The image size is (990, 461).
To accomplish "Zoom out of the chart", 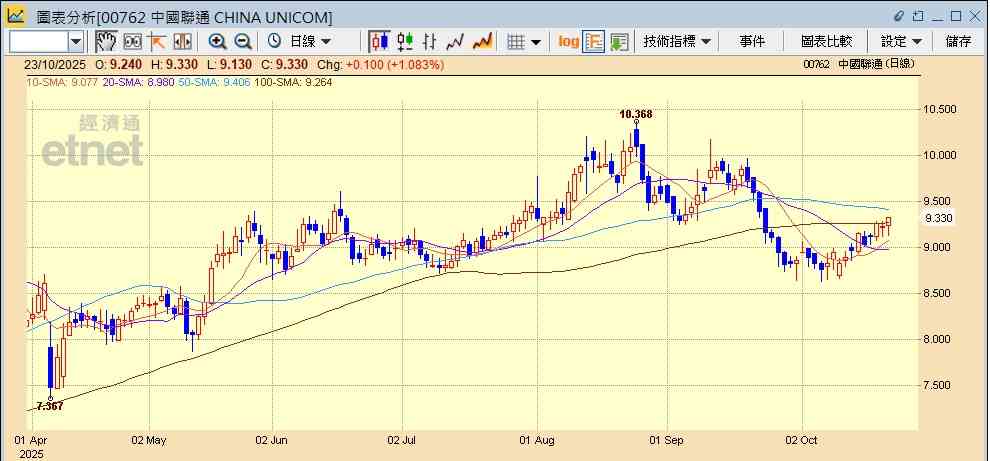I will pos(242,41).
